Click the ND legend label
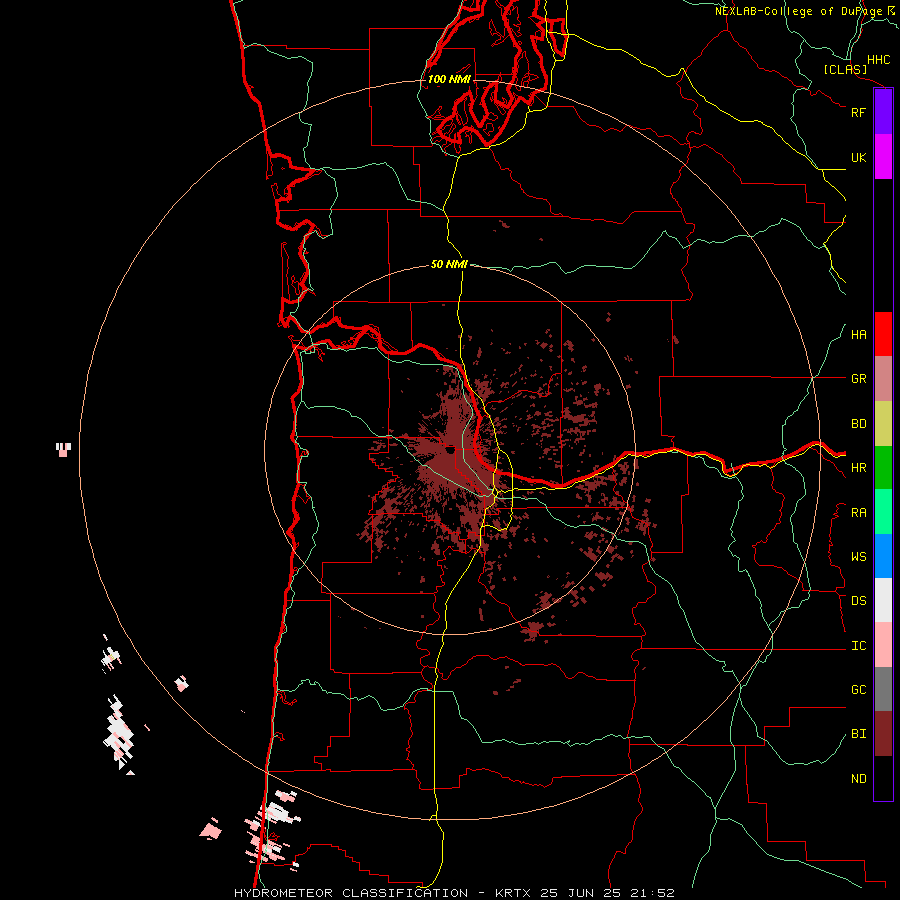 click(x=858, y=779)
